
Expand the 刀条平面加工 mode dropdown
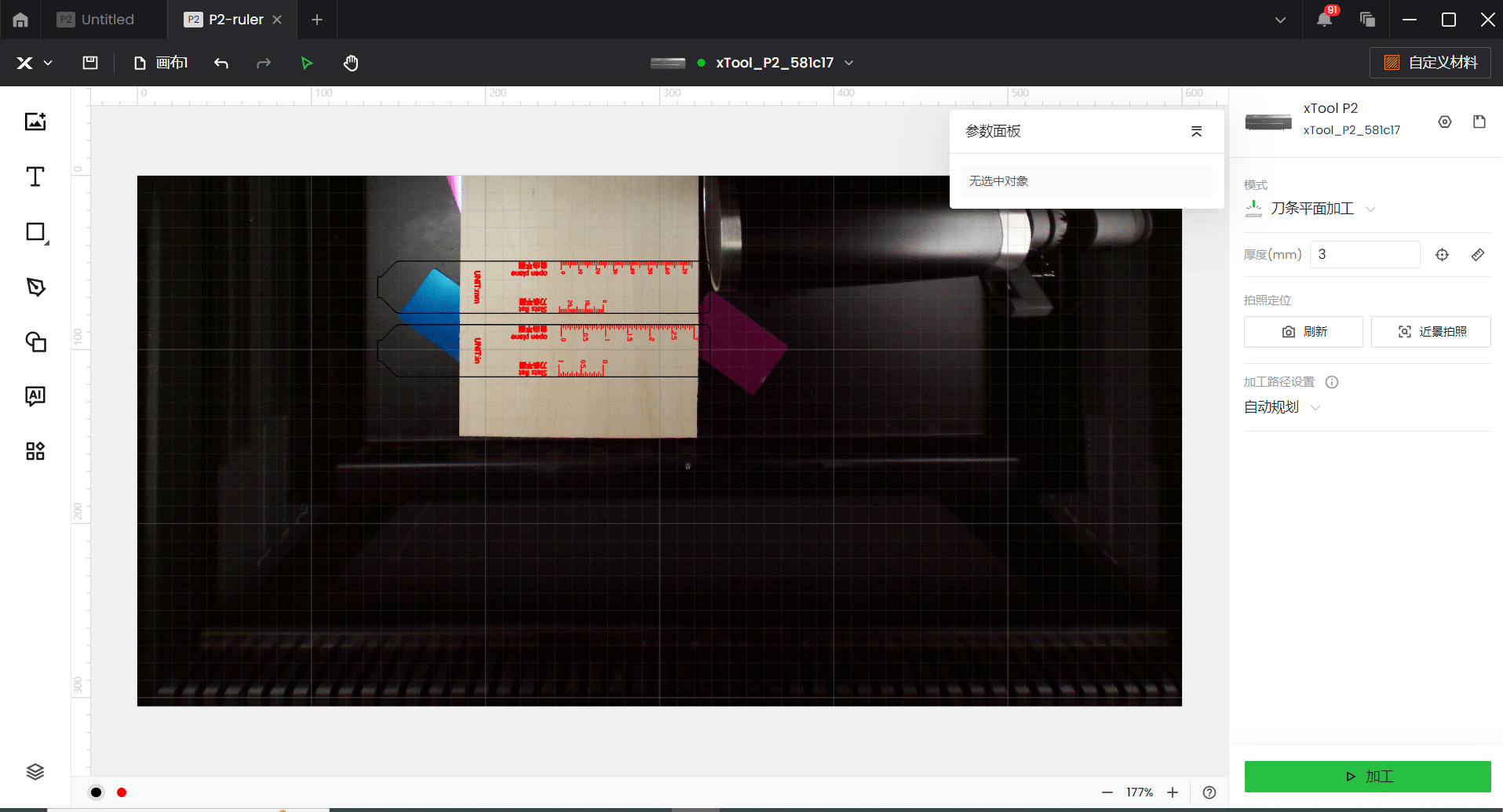[1370, 209]
